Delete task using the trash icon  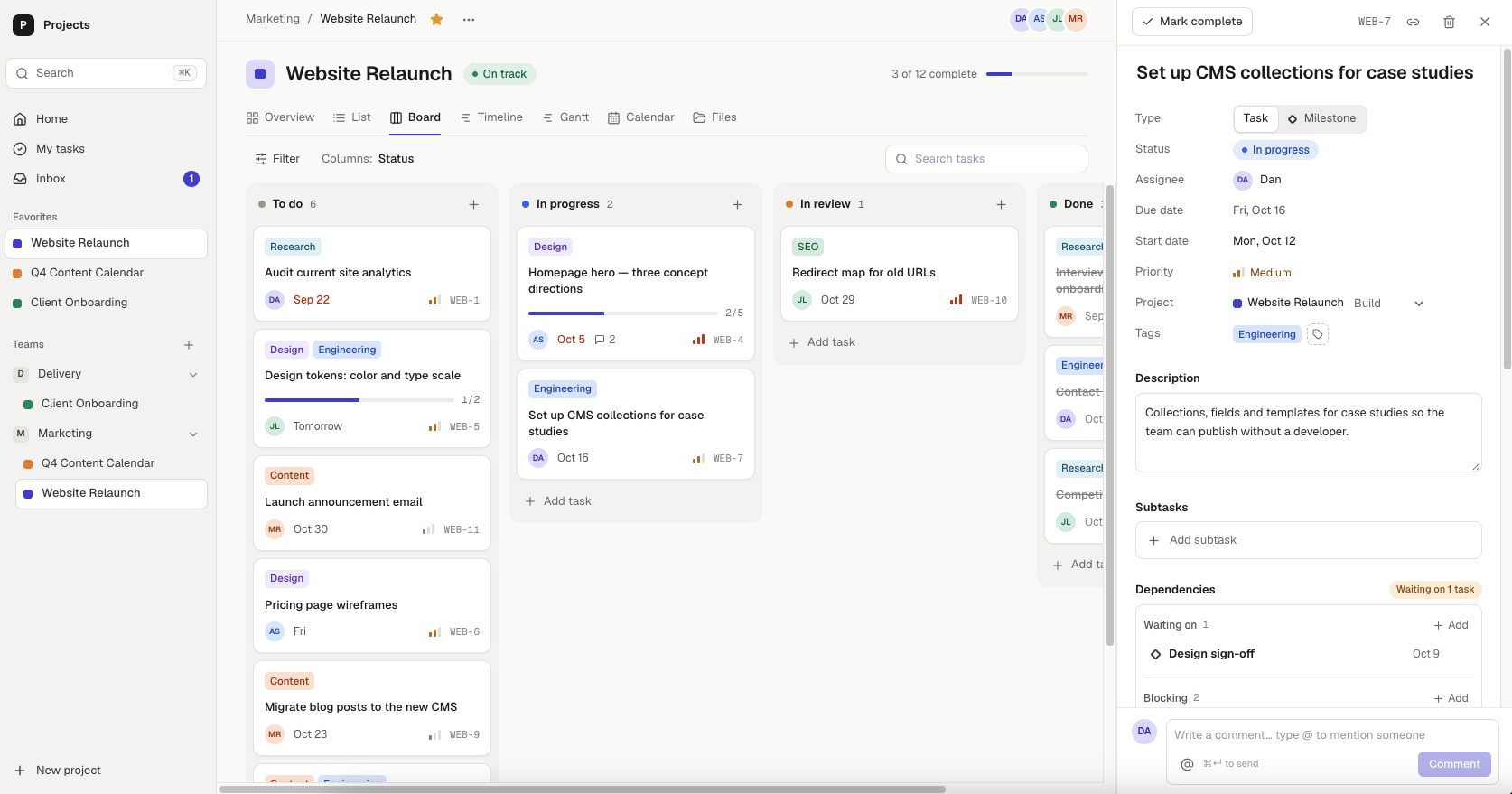(1449, 22)
